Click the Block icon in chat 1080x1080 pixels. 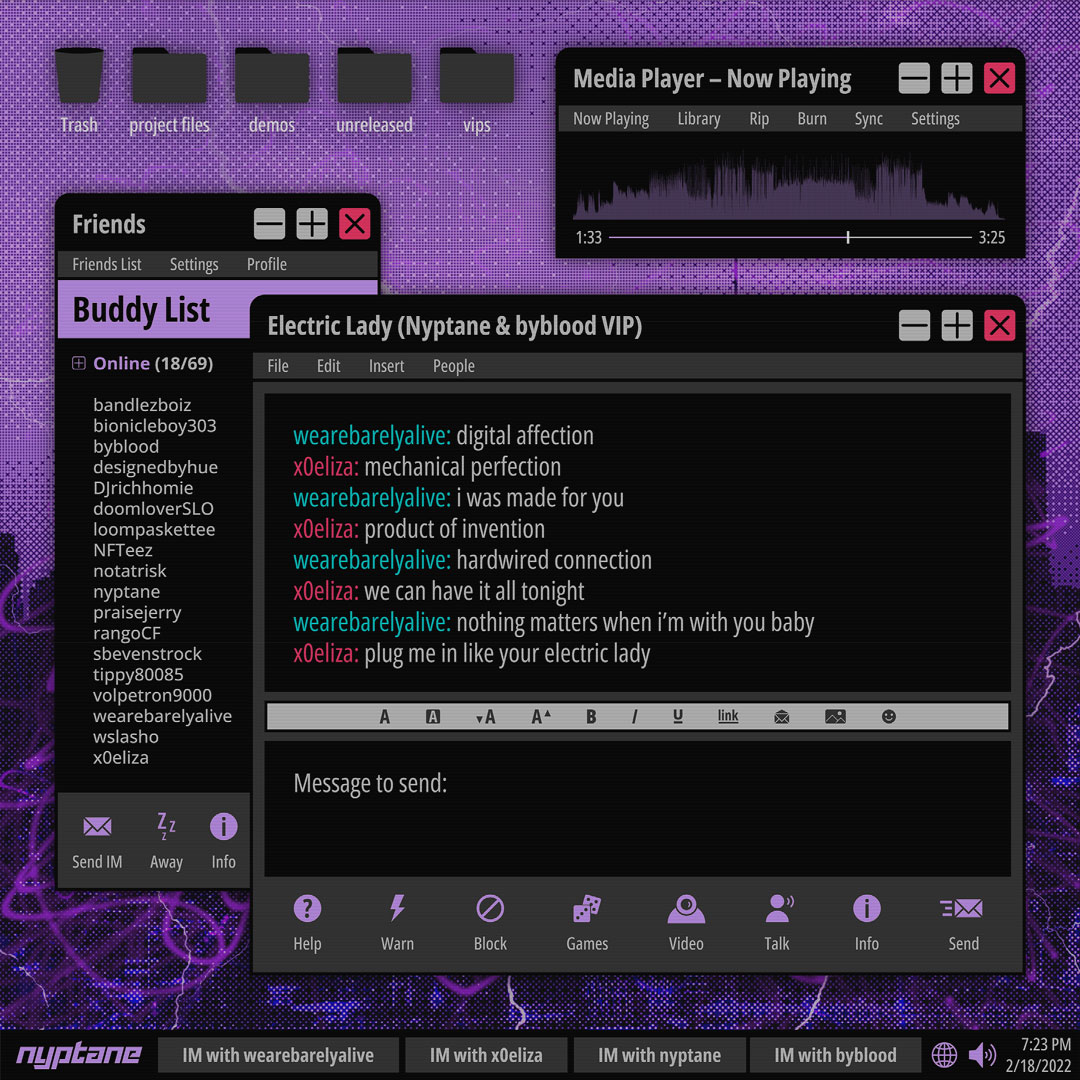tap(490, 908)
